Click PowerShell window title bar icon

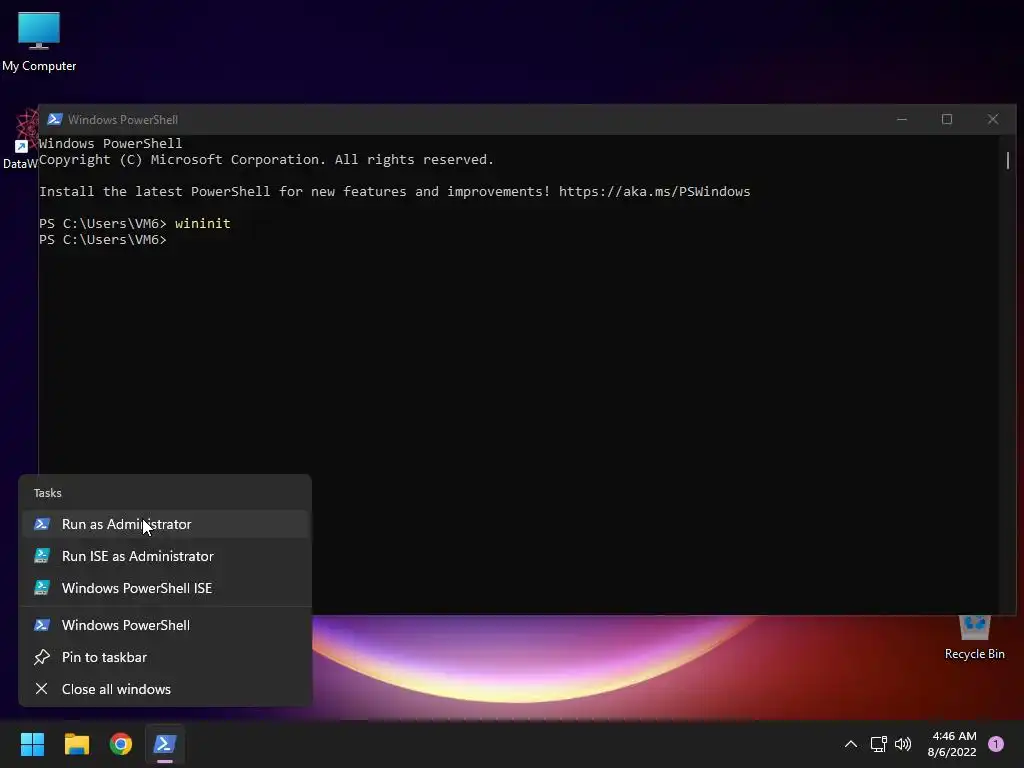coord(55,120)
